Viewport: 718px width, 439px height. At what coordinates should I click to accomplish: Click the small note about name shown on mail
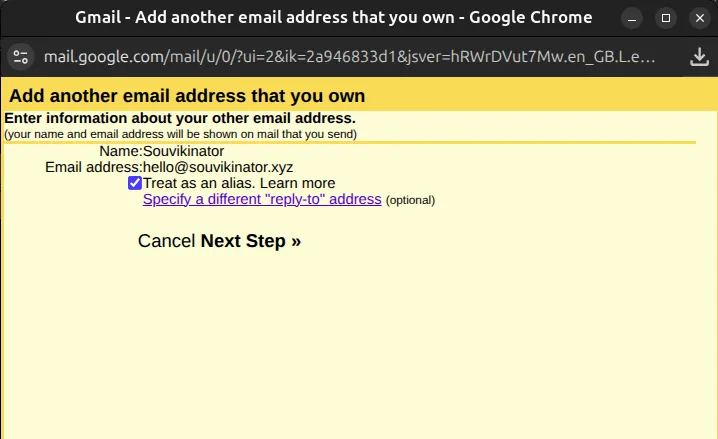180,133
